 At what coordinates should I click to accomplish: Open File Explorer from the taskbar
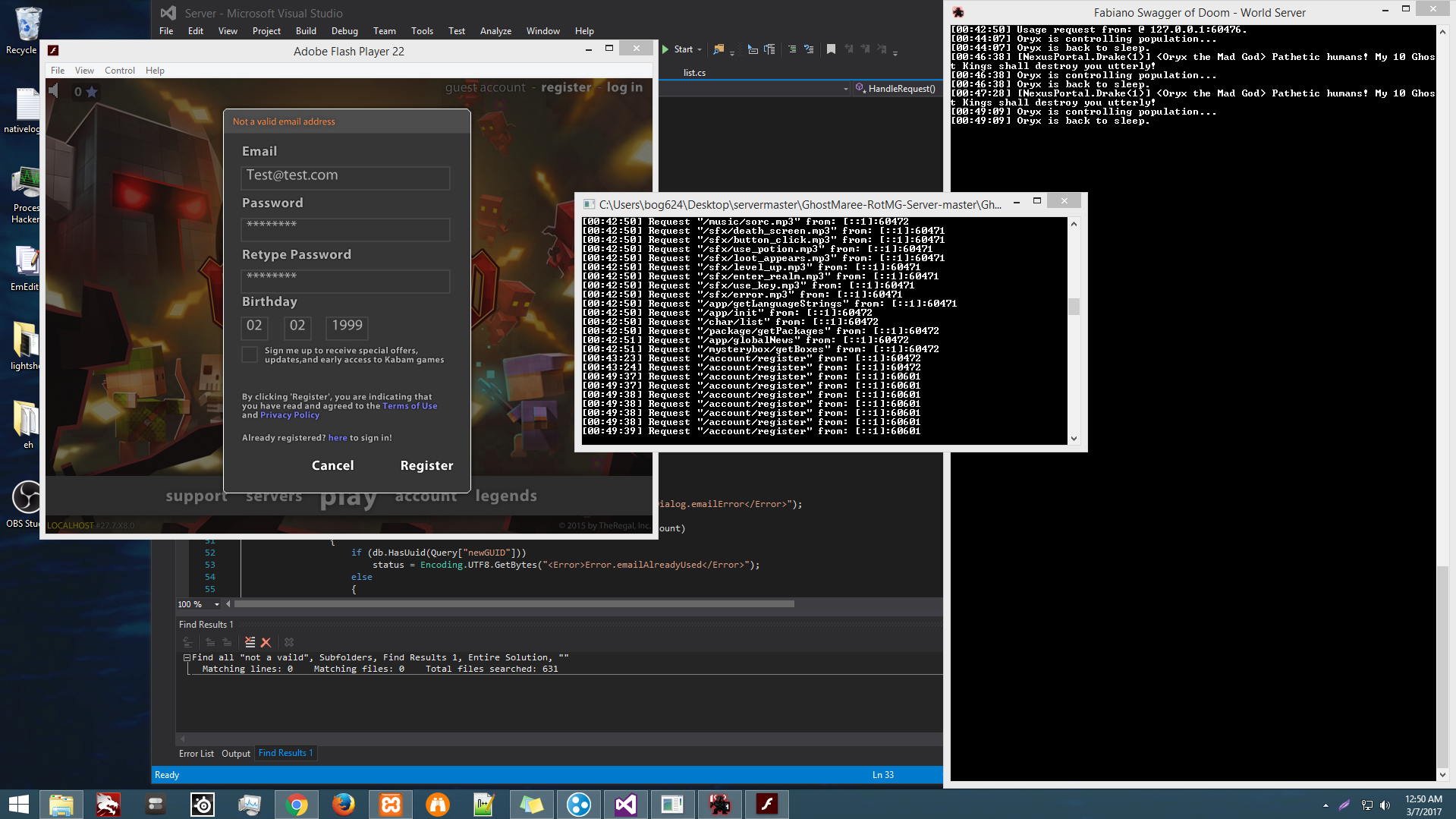[x=61, y=804]
